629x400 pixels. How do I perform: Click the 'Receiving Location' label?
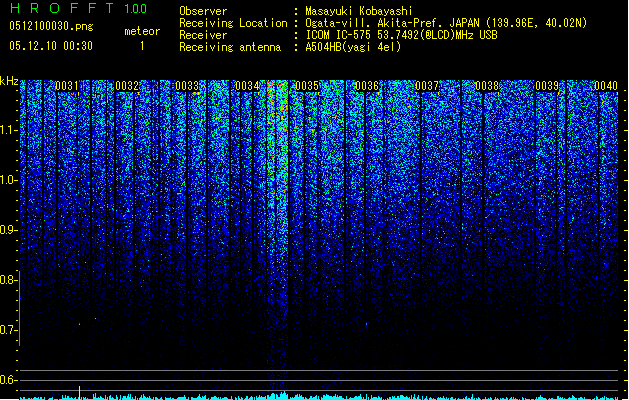[233, 23]
